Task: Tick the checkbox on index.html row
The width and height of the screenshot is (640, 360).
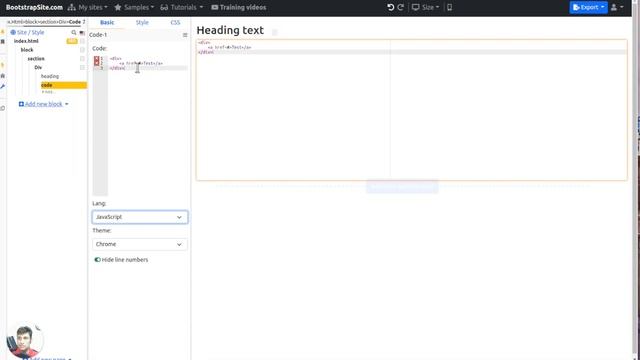Action: coord(82,41)
